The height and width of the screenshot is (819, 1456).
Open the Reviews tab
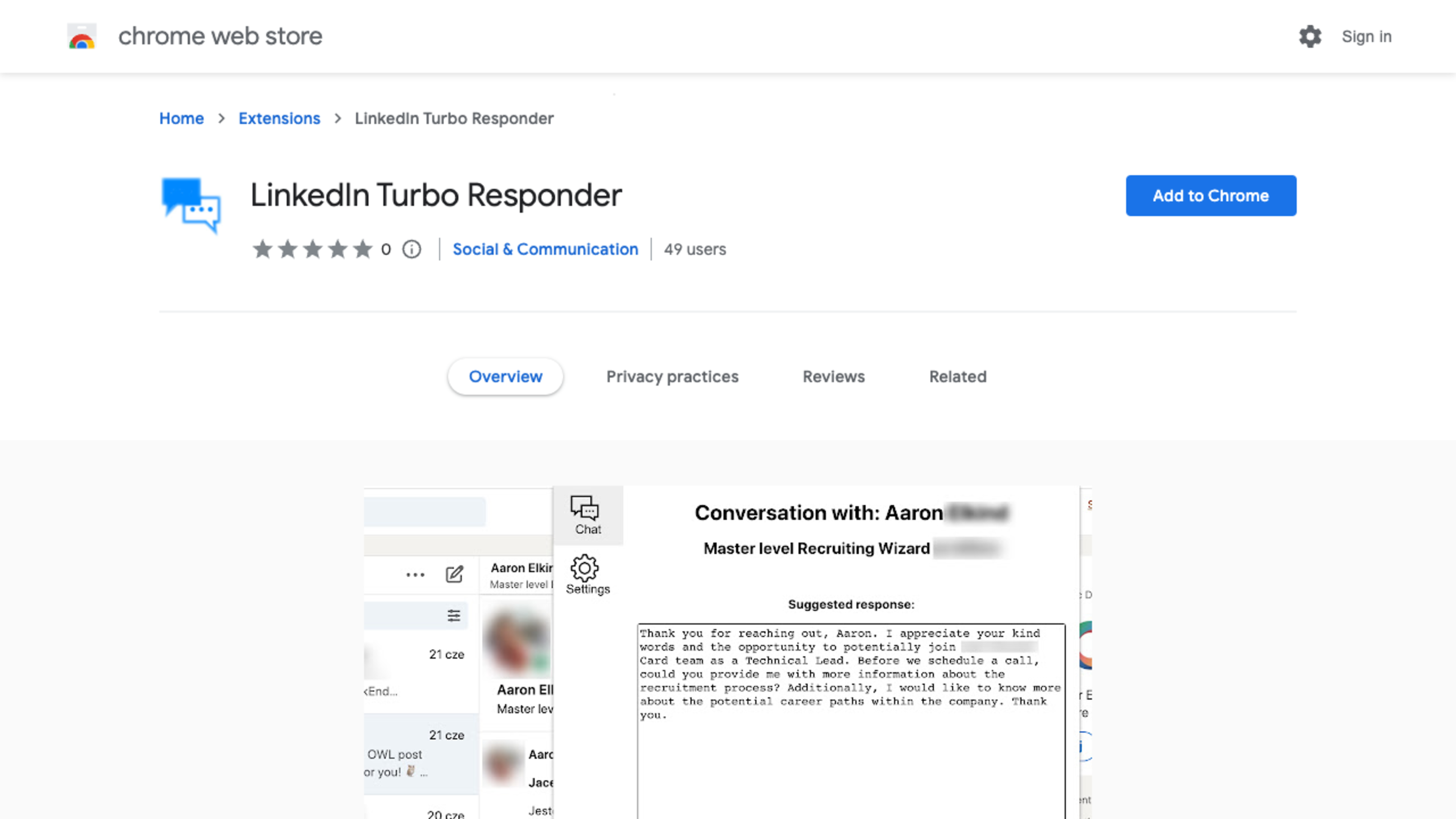(x=833, y=376)
